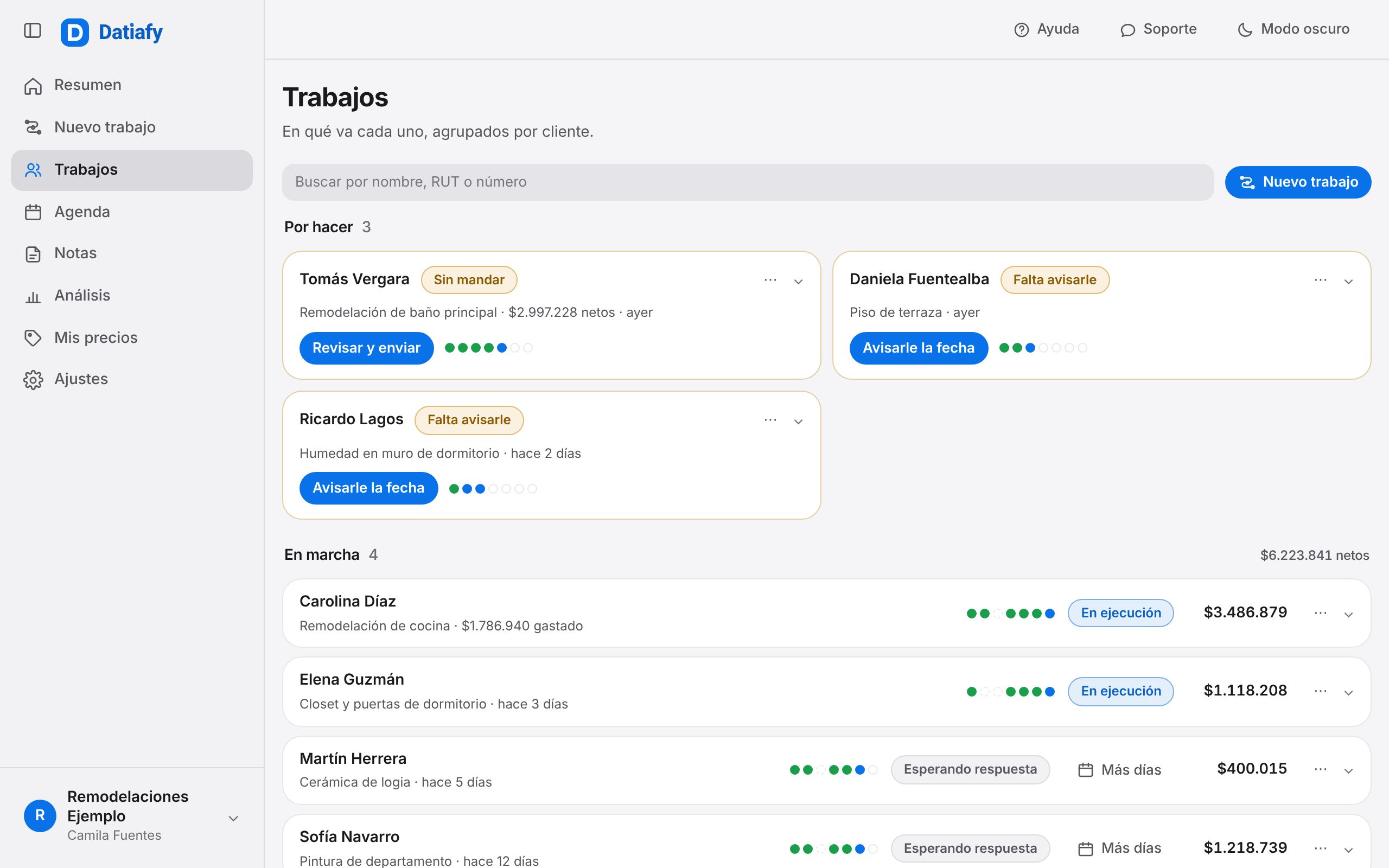Expand the Daniela Fuentealba card

coord(1348,282)
